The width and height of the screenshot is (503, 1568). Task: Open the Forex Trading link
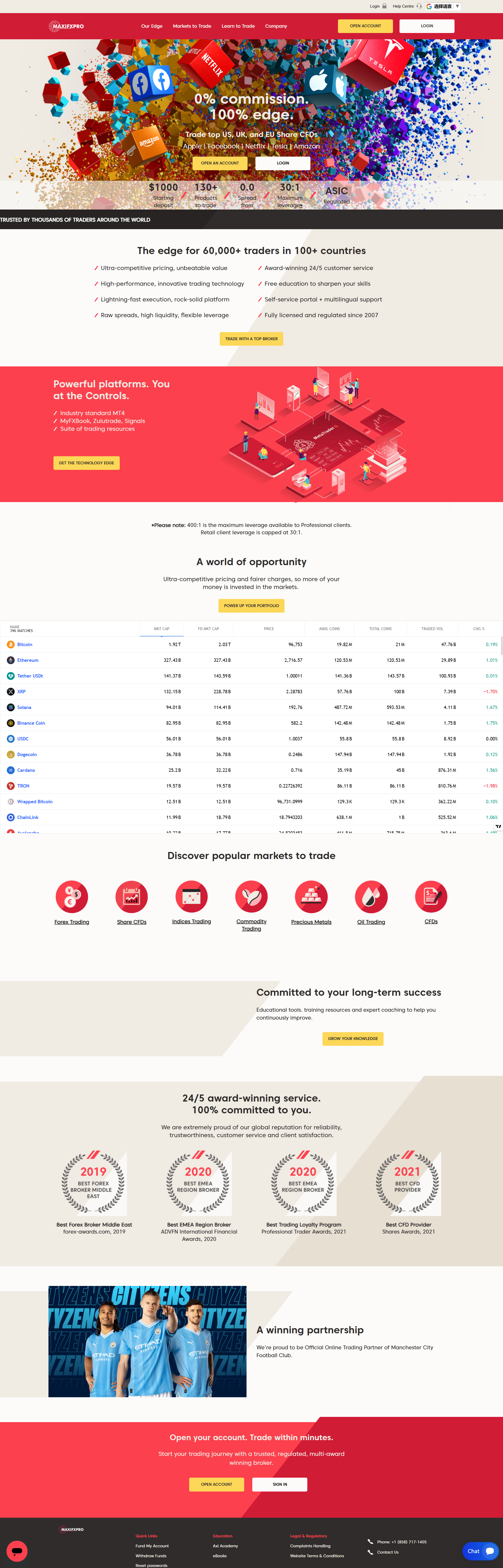click(72, 922)
